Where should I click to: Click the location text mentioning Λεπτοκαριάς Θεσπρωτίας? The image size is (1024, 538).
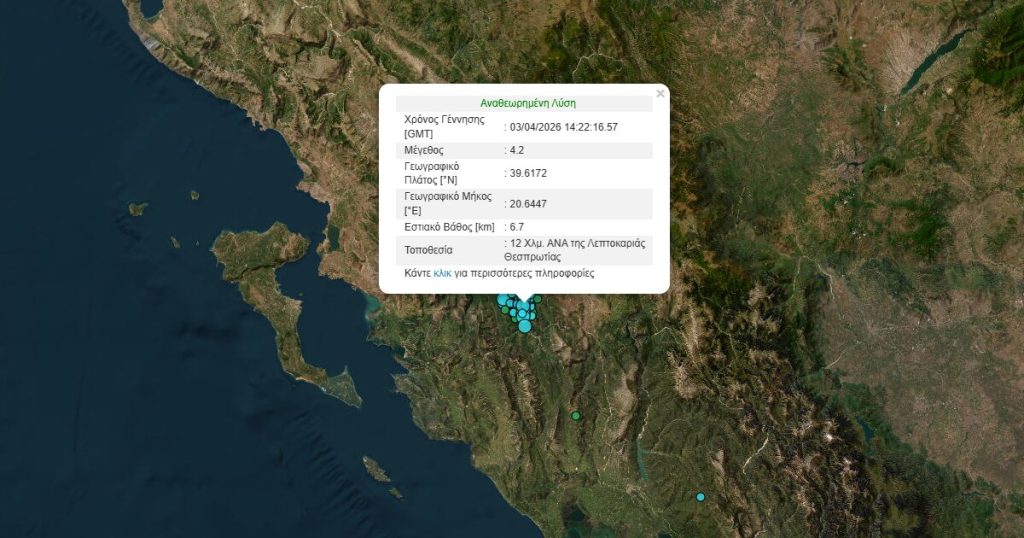(x=575, y=250)
